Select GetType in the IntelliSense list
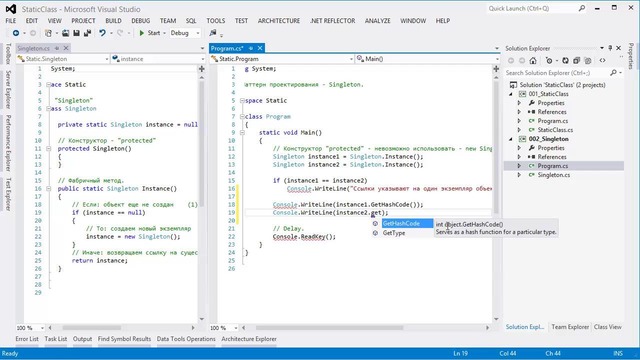Image resolution: width=640 pixels, height=360 pixels. click(x=394, y=233)
